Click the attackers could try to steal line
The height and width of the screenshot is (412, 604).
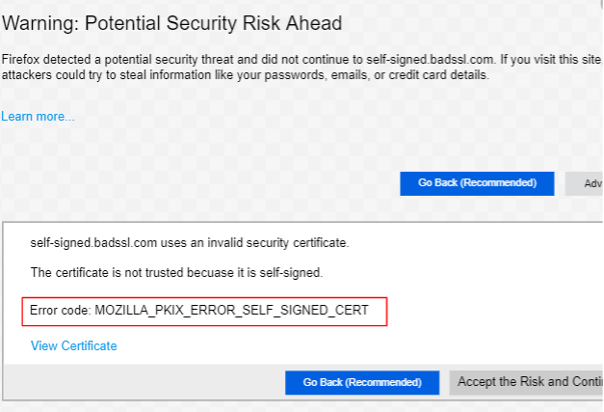click(x=245, y=76)
